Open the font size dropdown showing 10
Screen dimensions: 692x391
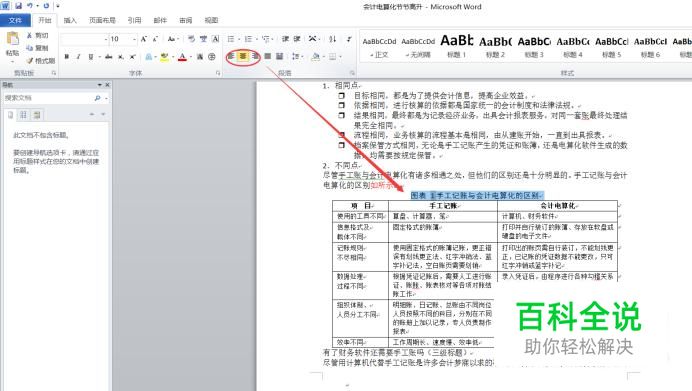point(135,39)
